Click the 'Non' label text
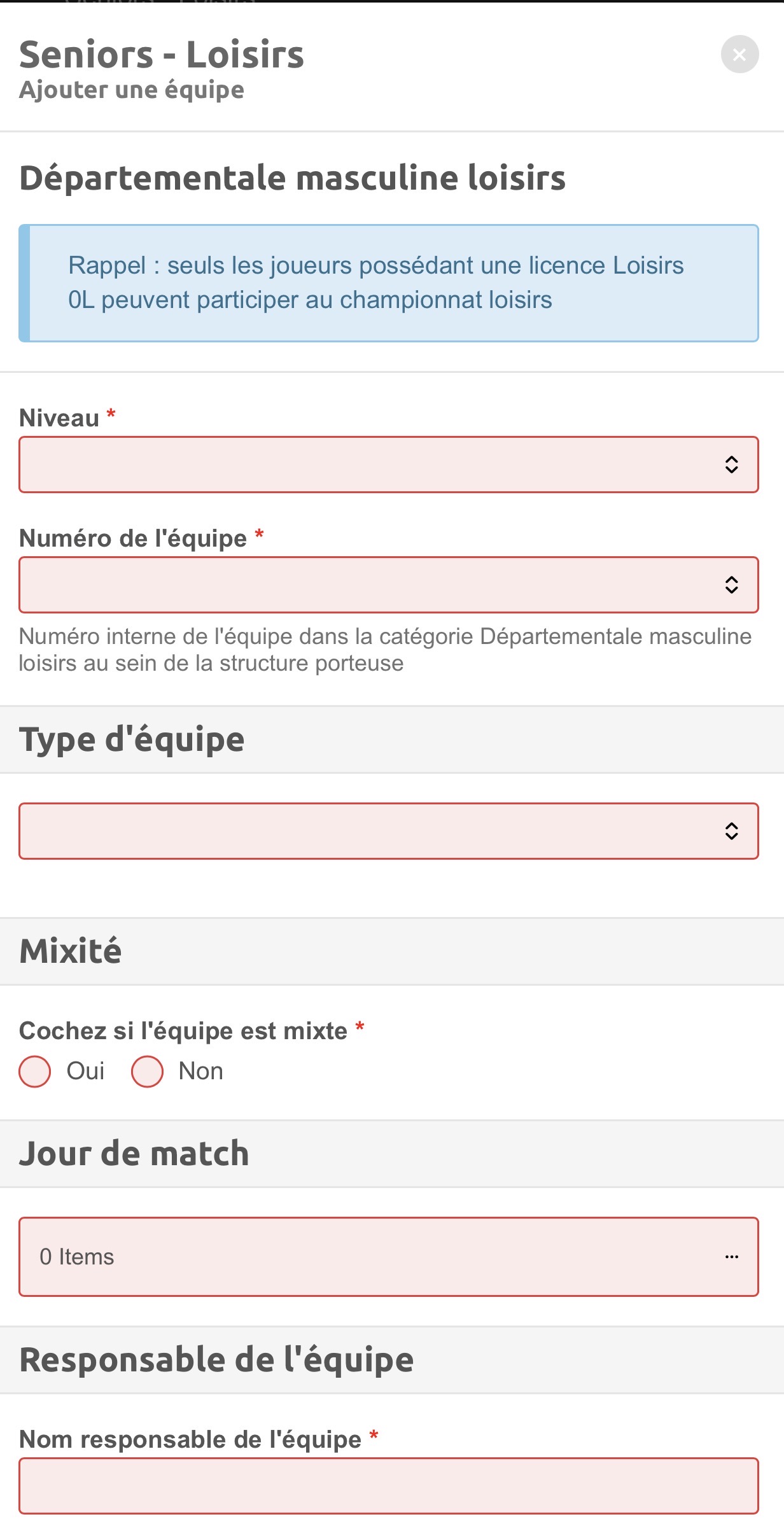 201,1072
